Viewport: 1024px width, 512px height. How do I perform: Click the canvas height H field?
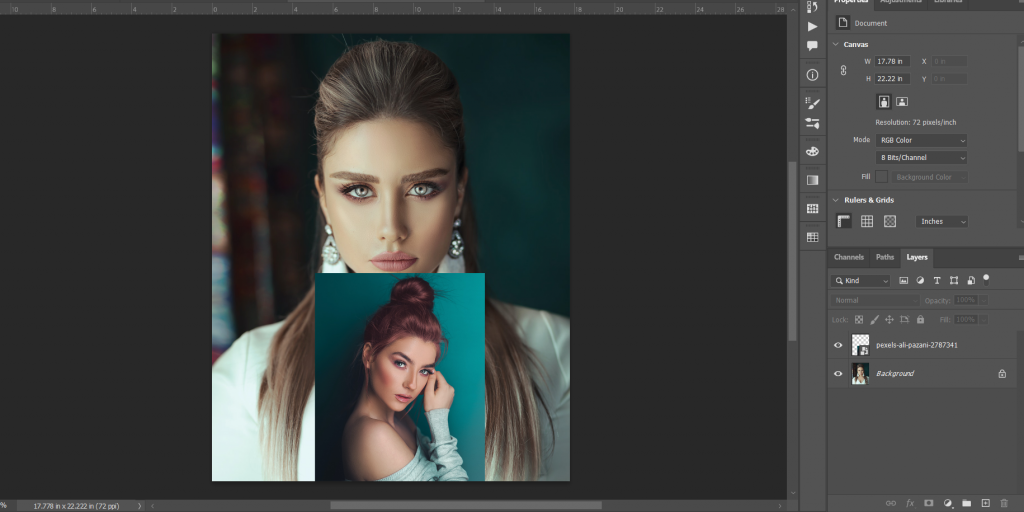tap(892, 79)
